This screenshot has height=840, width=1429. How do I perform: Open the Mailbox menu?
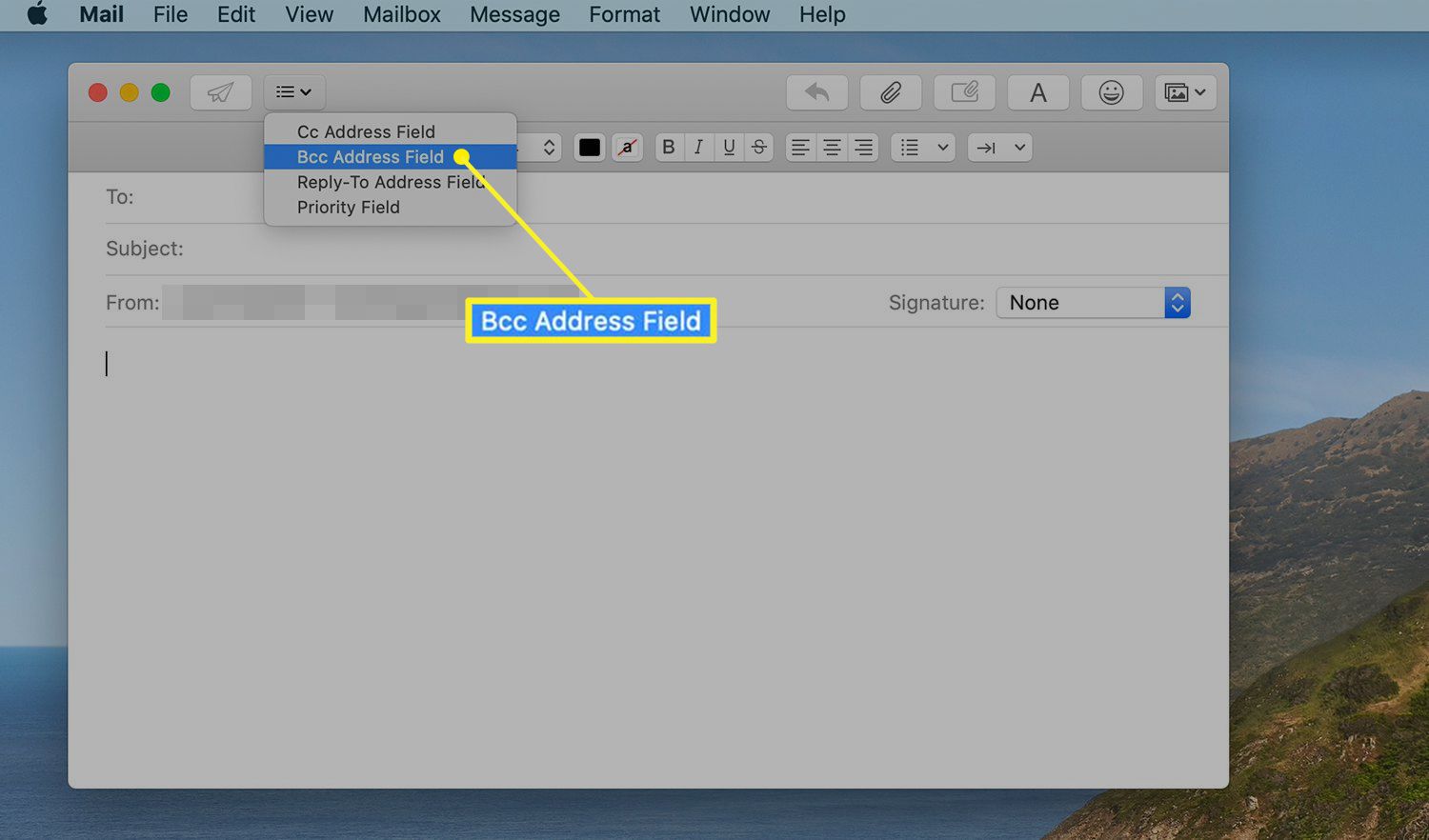(402, 14)
